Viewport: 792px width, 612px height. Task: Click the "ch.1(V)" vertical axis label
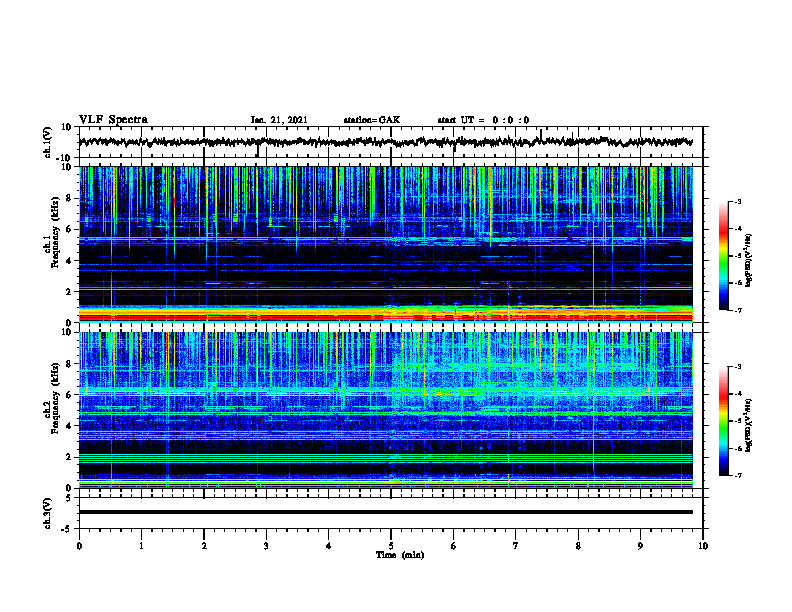point(48,142)
